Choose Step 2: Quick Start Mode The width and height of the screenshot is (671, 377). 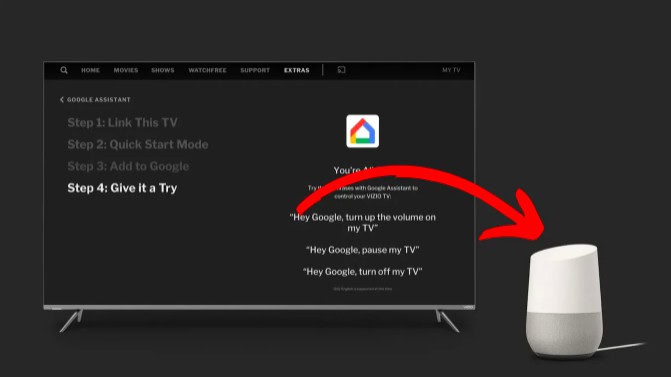click(138, 145)
